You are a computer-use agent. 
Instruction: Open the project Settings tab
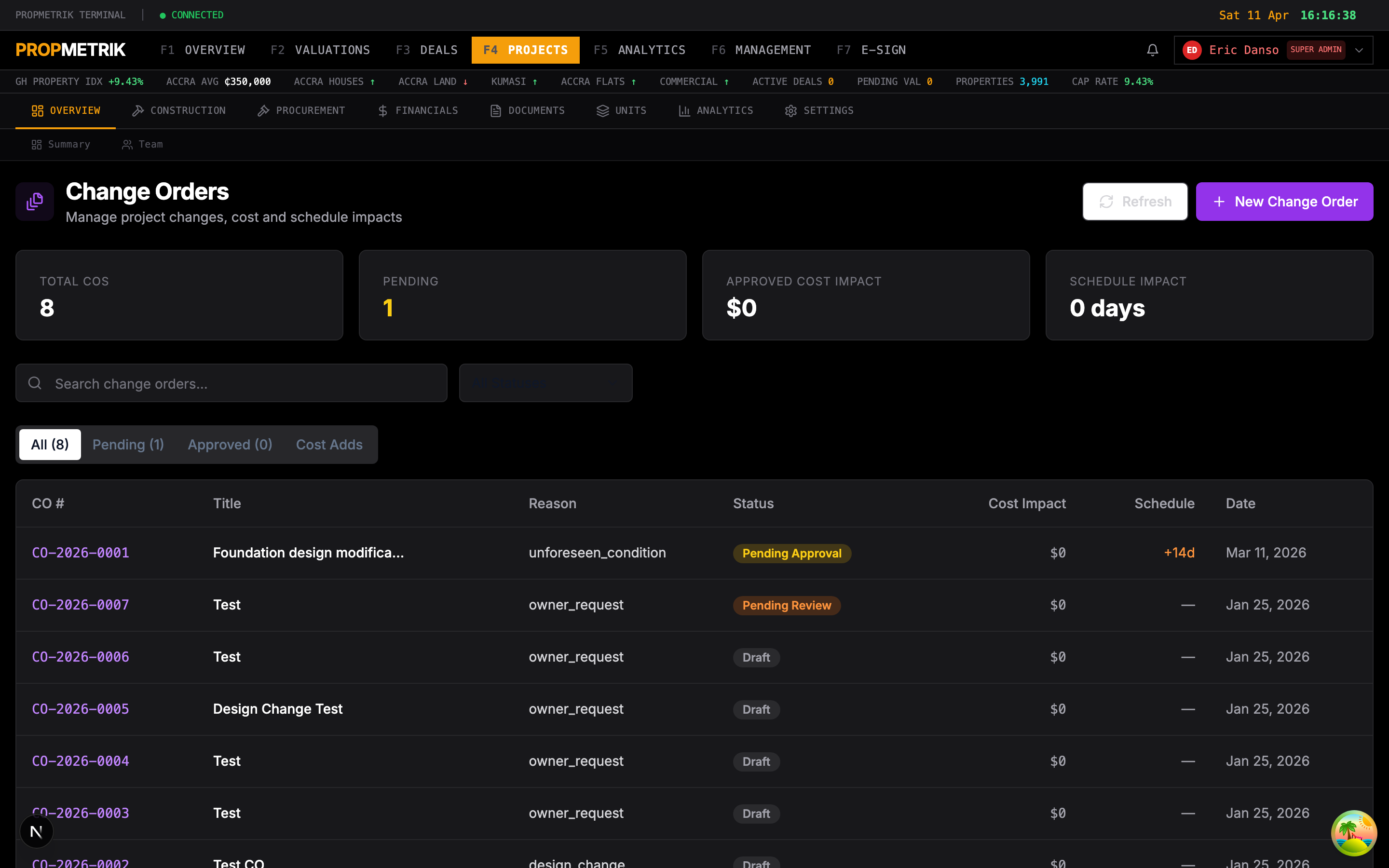pos(819,111)
